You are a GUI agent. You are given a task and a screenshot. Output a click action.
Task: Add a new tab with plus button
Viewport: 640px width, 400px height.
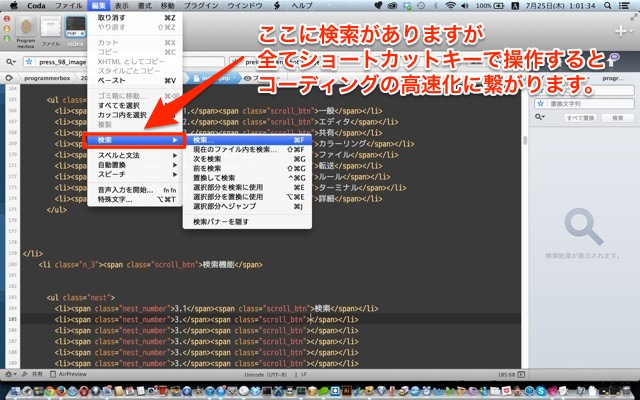point(621,31)
